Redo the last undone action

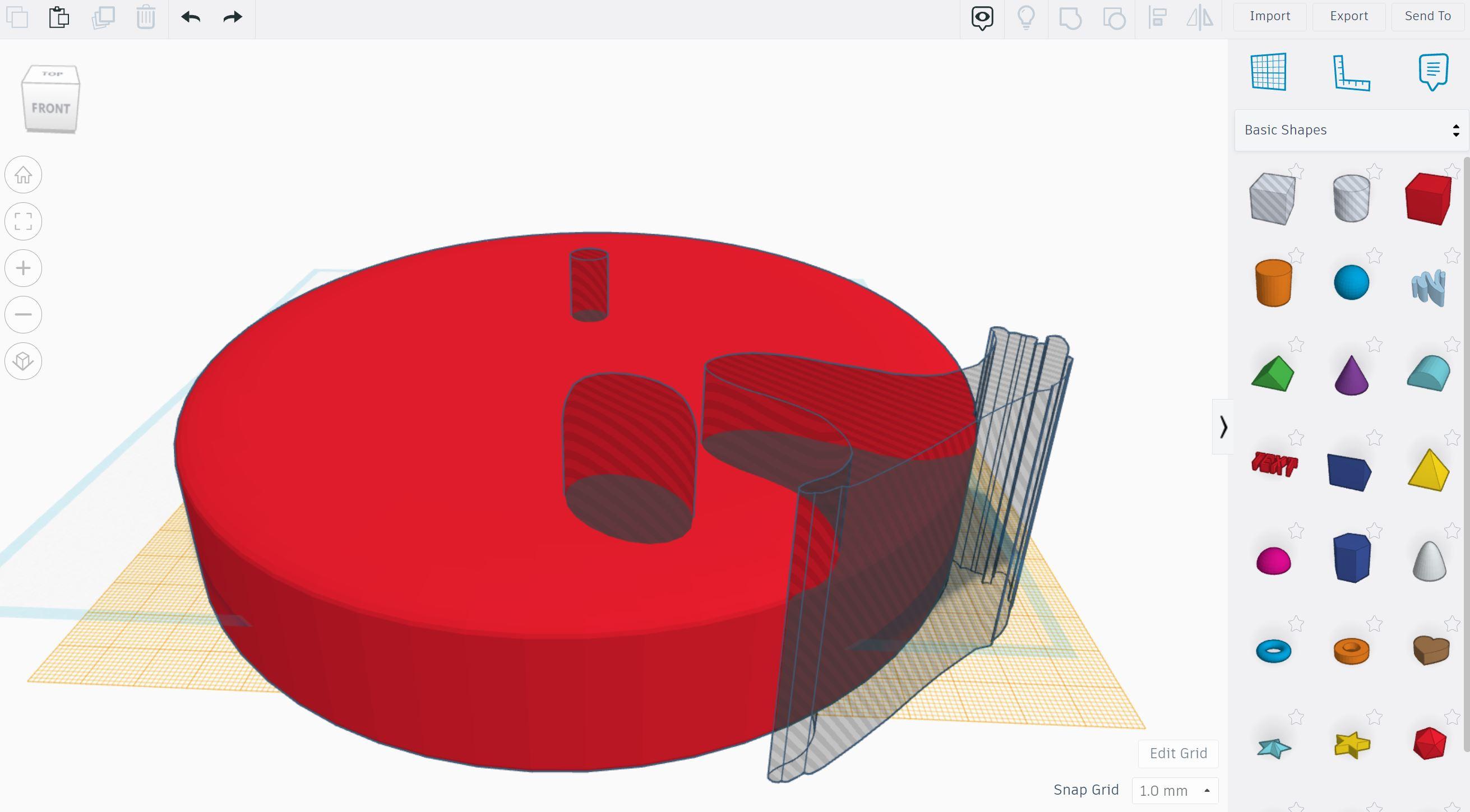pyautogui.click(x=233, y=17)
